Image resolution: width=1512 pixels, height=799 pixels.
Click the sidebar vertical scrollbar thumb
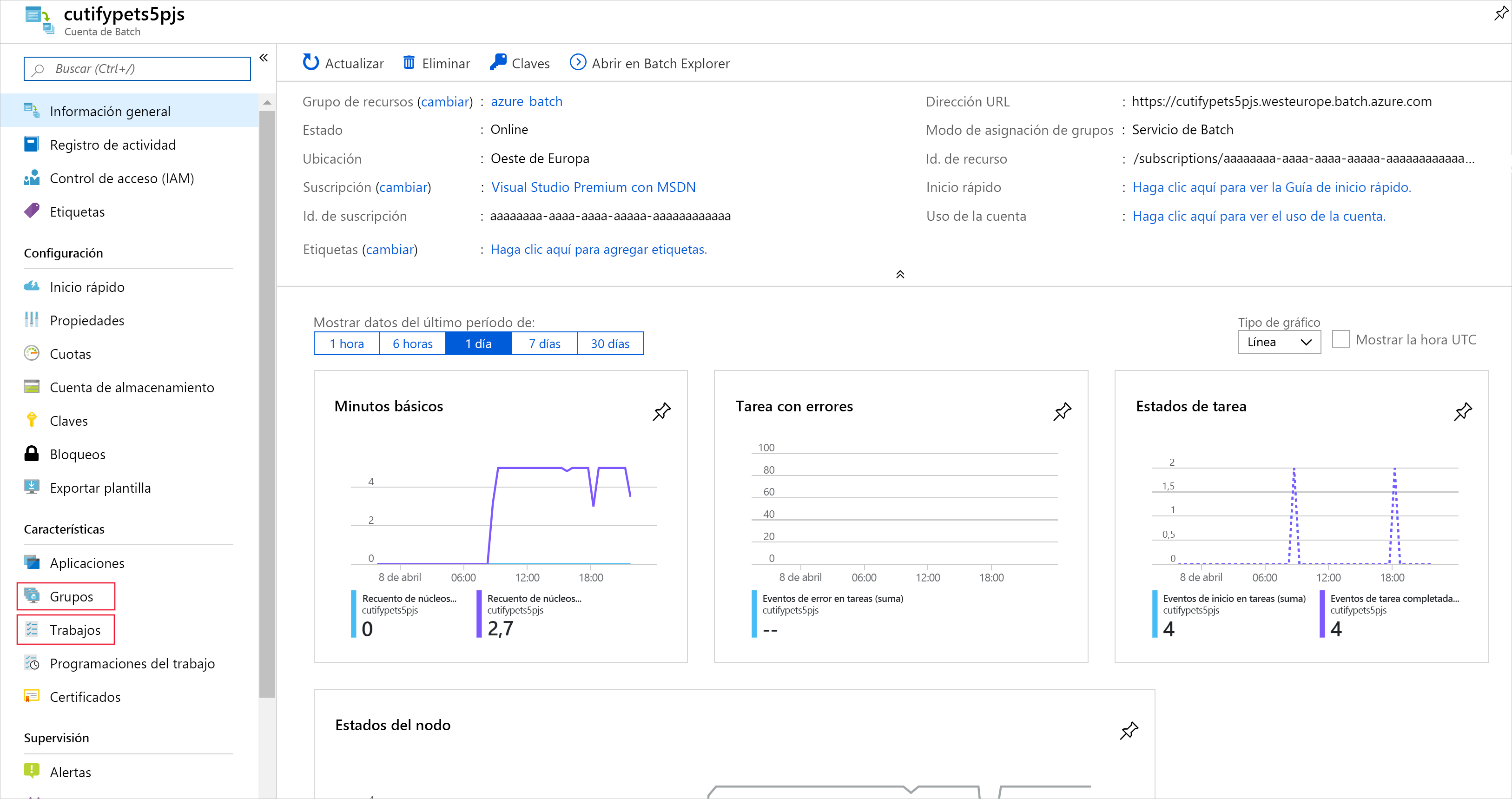(x=267, y=404)
